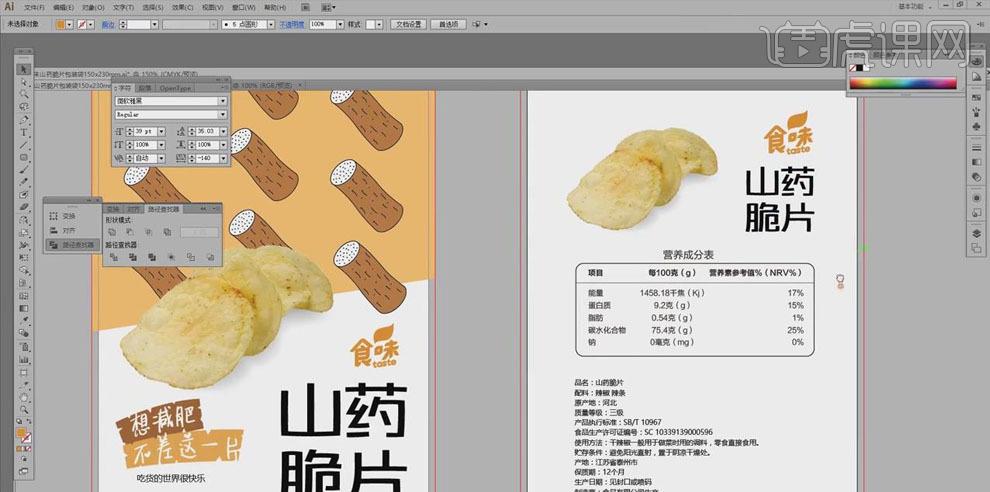Select the Rotate tool
The height and width of the screenshot is (492, 990).
click(24, 220)
